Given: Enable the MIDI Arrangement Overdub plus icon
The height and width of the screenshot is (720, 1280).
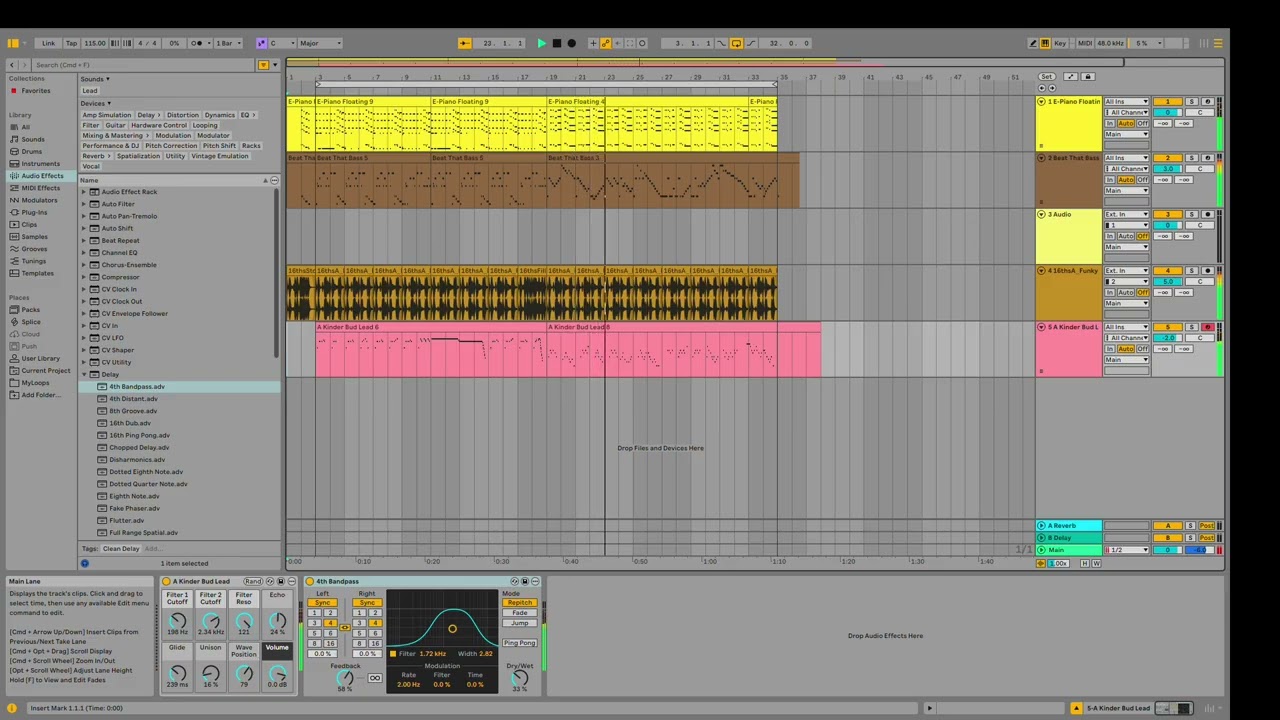Looking at the screenshot, I should [593, 43].
